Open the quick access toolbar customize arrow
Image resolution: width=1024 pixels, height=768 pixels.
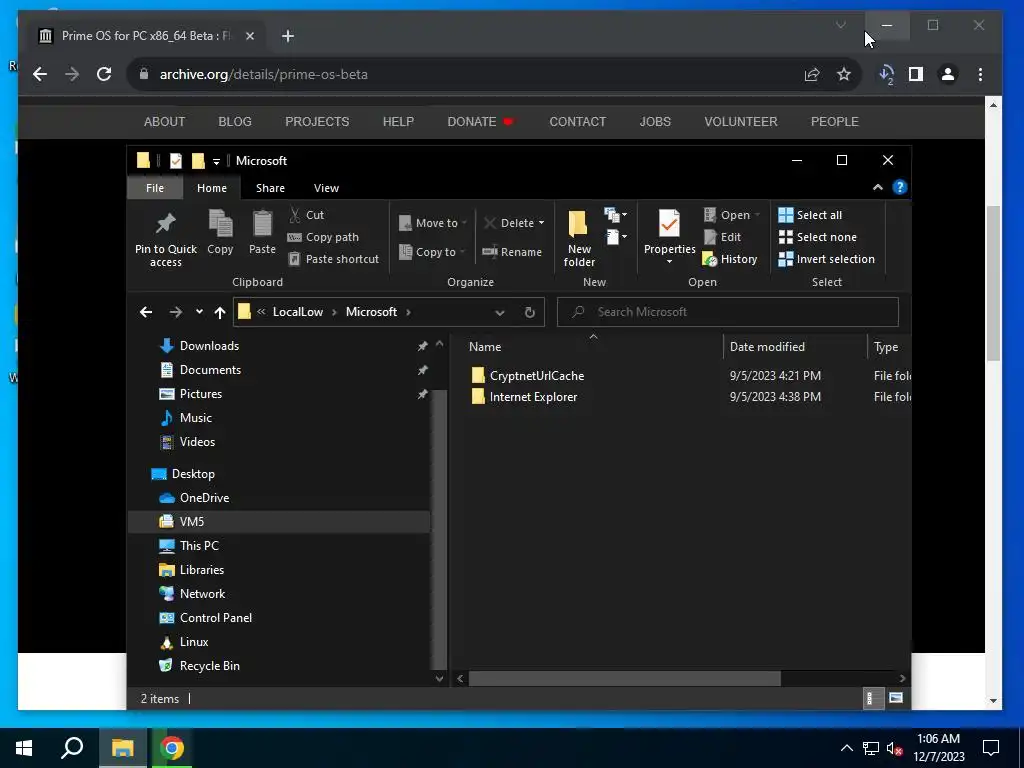(216, 161)
